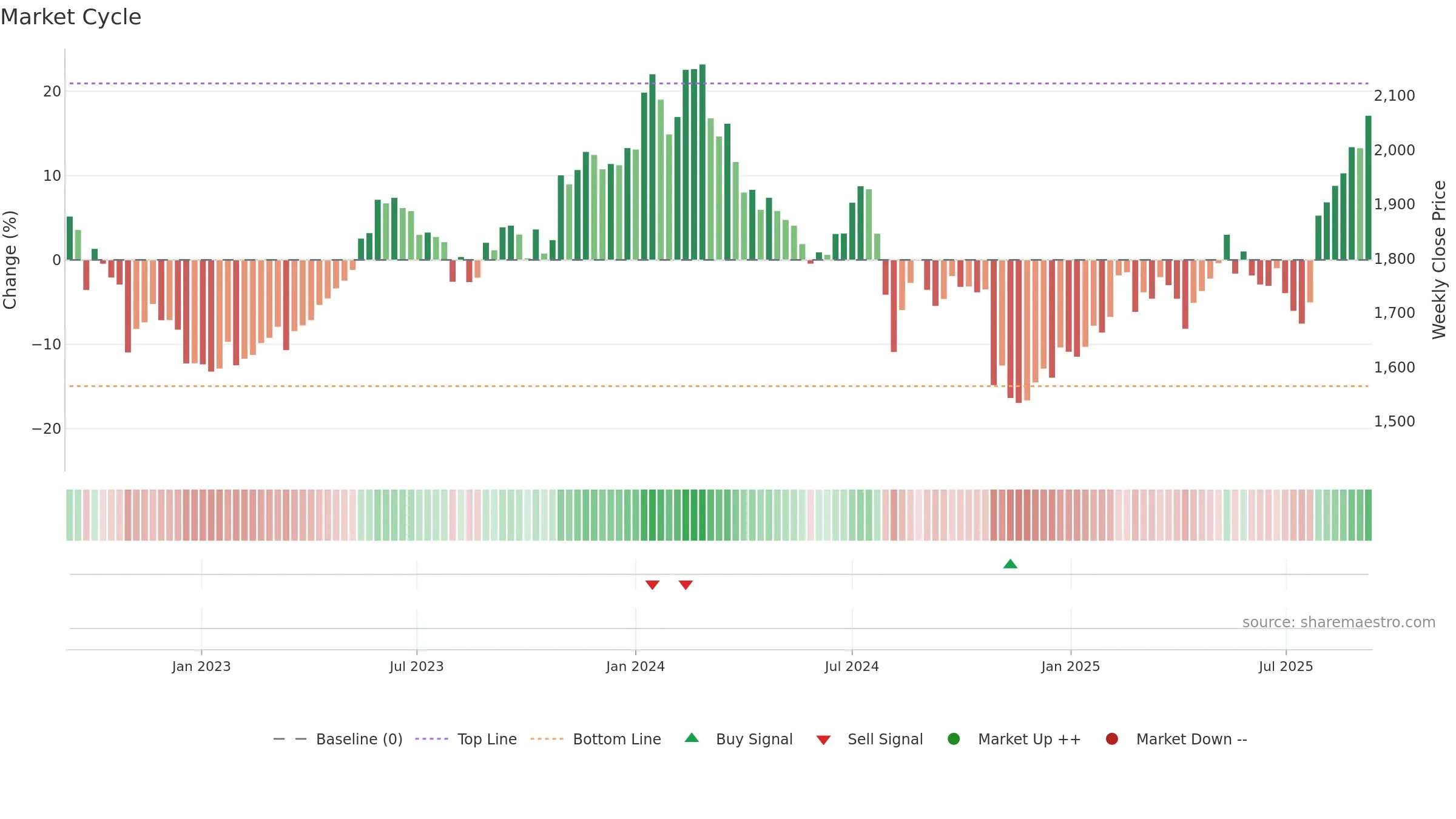The width and height of the screenshot is (1456, 819).
Task: Click the Jul 2023 x-axis label
Action: click(x=417, y=666)
